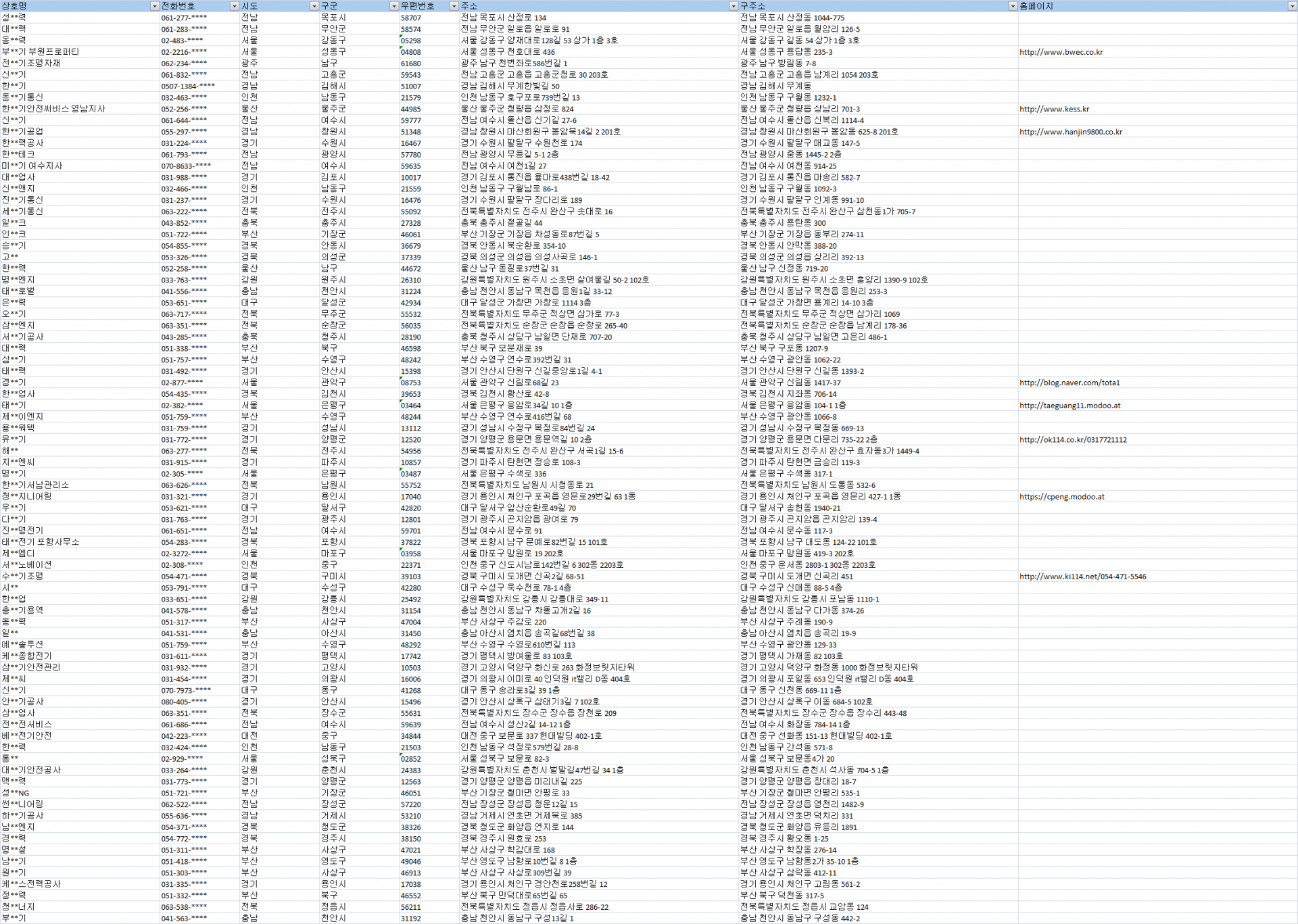Open filter dropdown for 주소 column
Screen dimensions: 1298x924
[733, 6]
